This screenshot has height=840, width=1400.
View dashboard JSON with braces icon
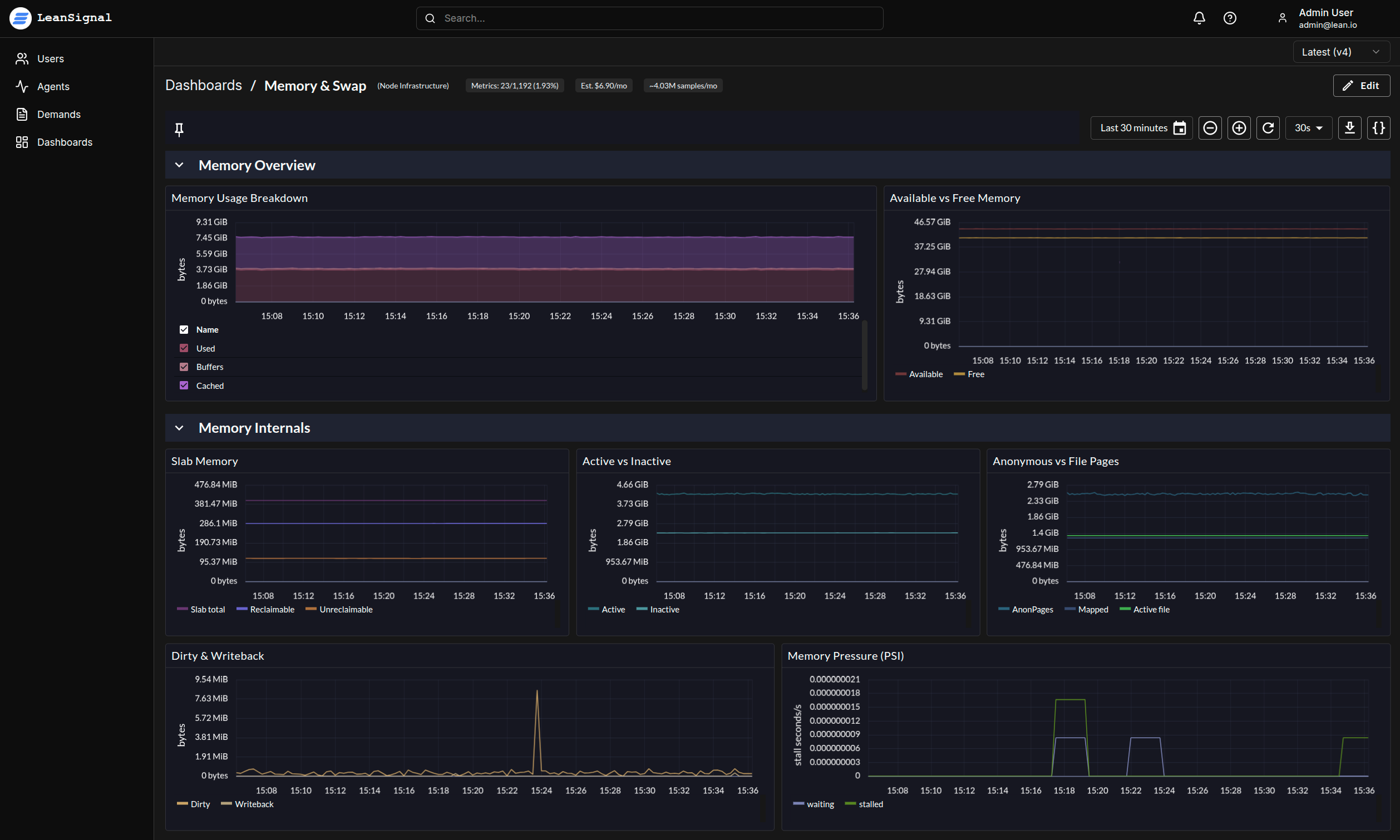click(1378, 128)
